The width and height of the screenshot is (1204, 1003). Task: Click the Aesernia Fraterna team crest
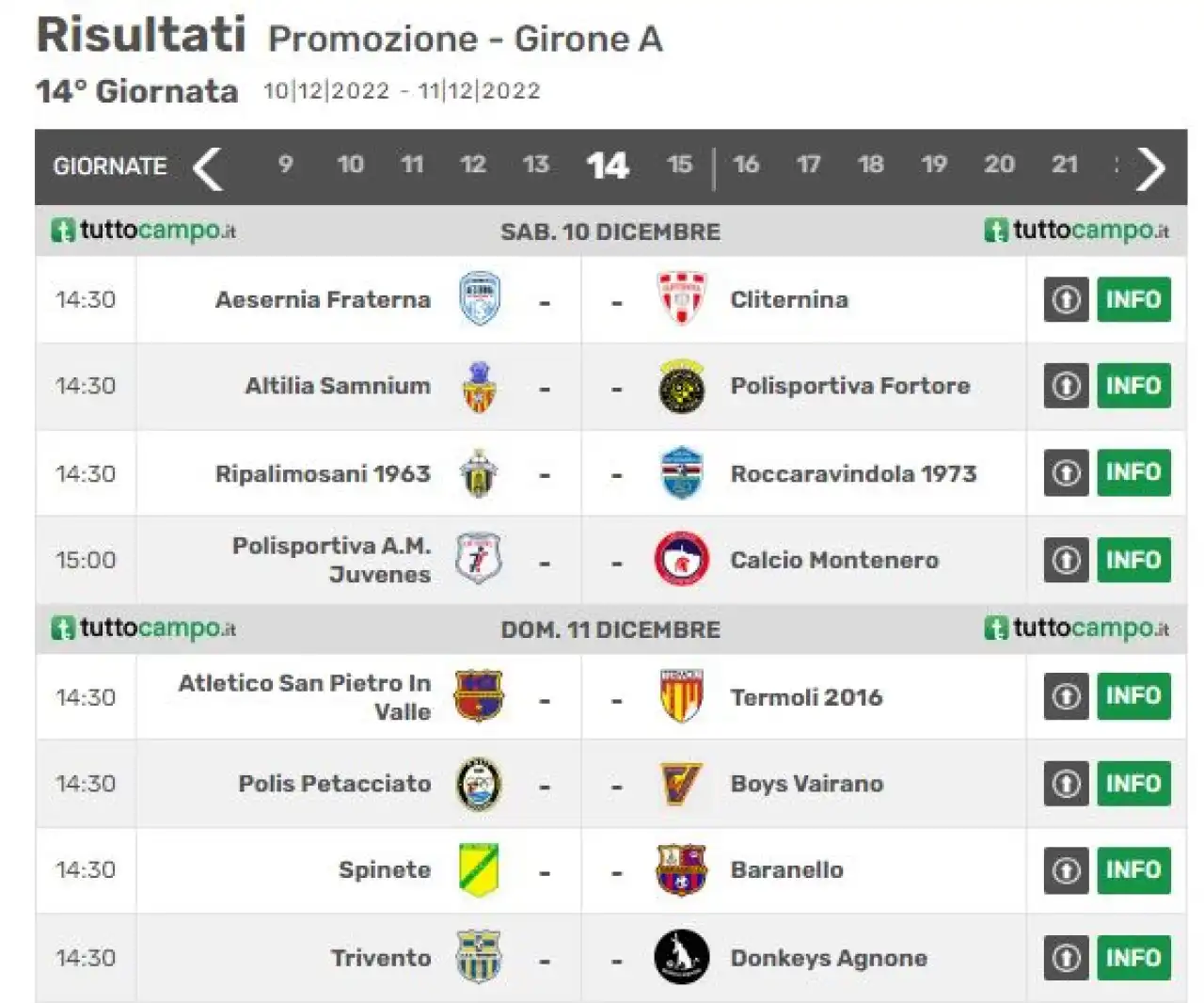click(x=479, y=299)
